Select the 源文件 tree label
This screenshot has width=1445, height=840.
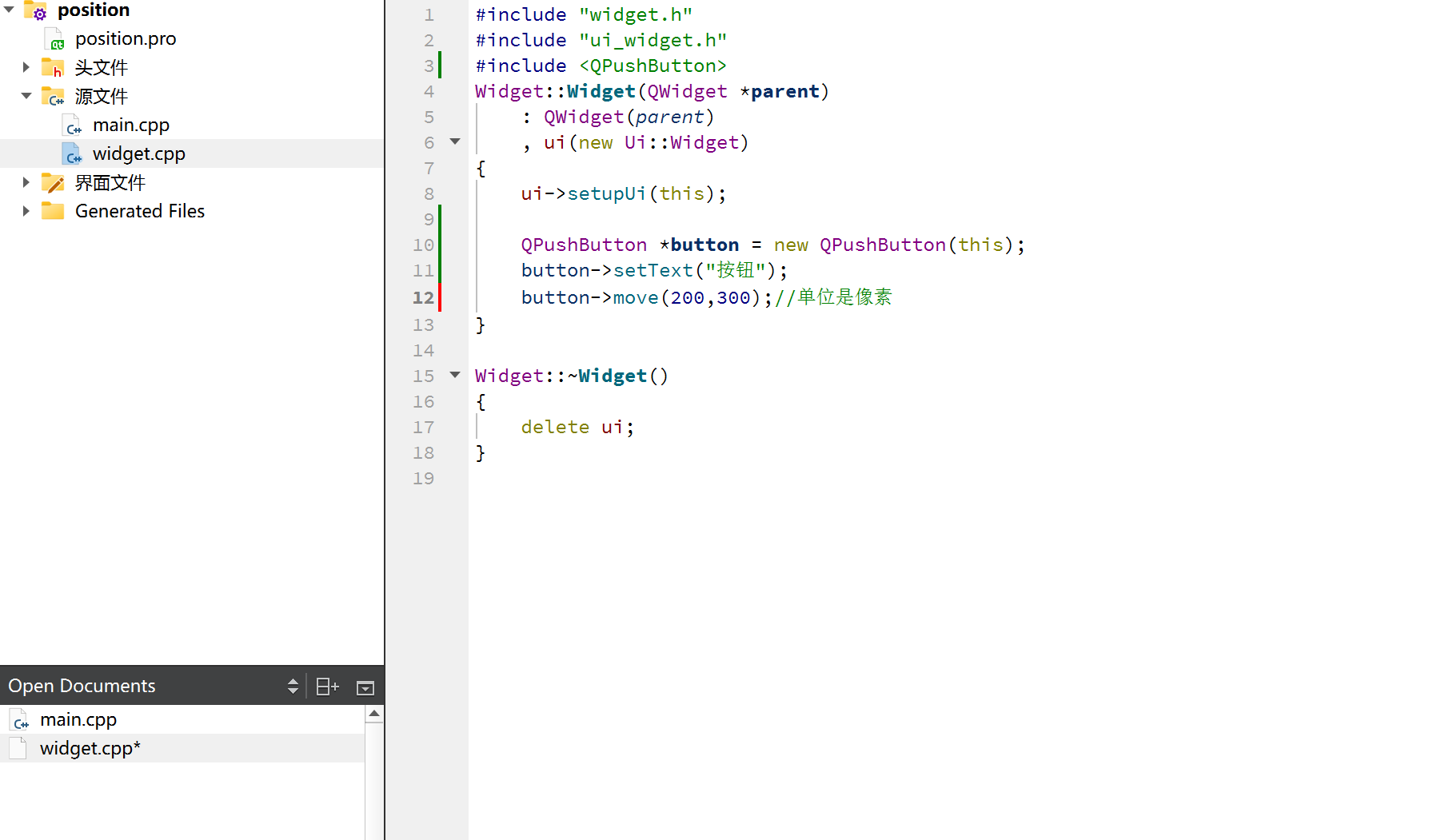(x=102, y=96)
